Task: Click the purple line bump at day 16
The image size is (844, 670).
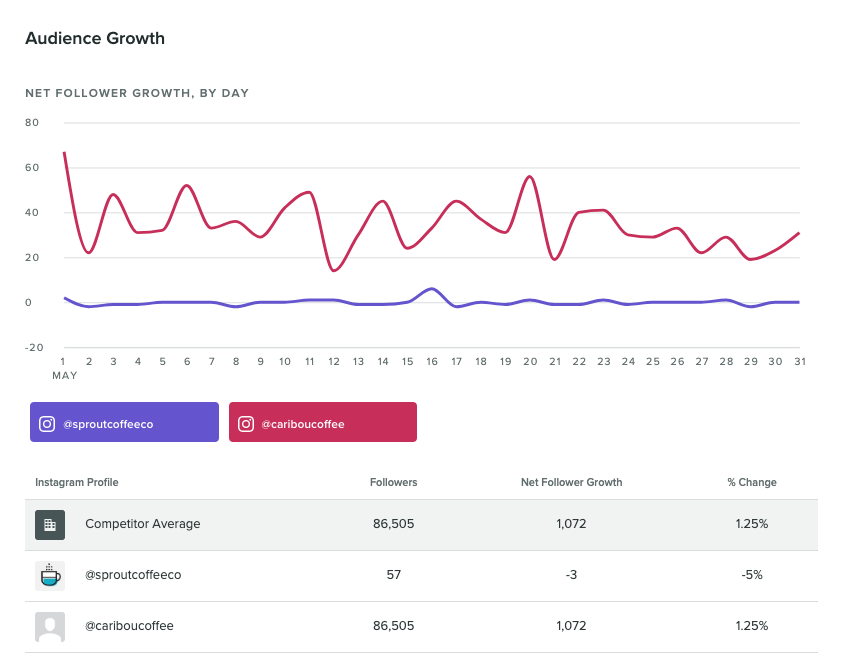Action: coord(431,289)
